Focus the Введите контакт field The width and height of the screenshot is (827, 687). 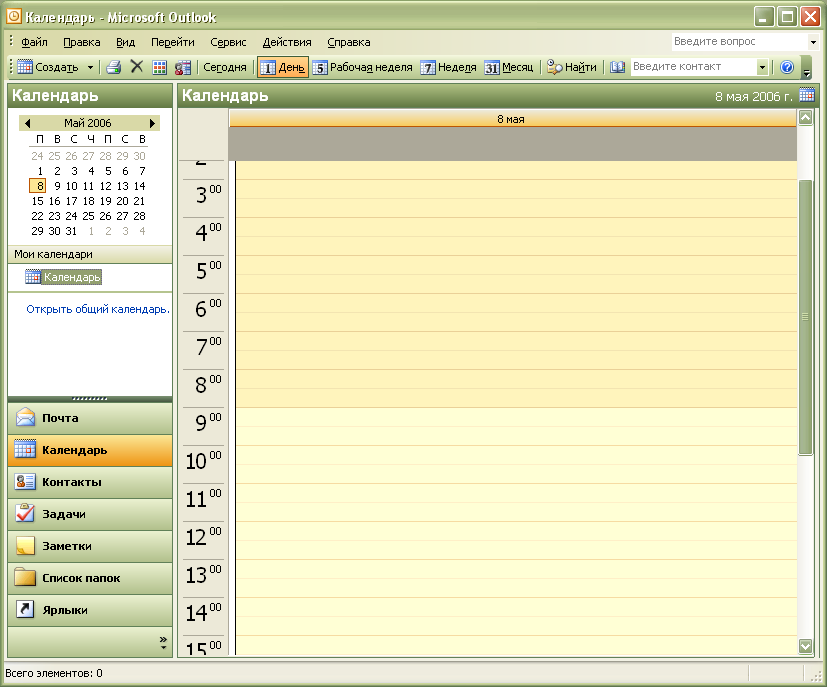click(694, 66)
